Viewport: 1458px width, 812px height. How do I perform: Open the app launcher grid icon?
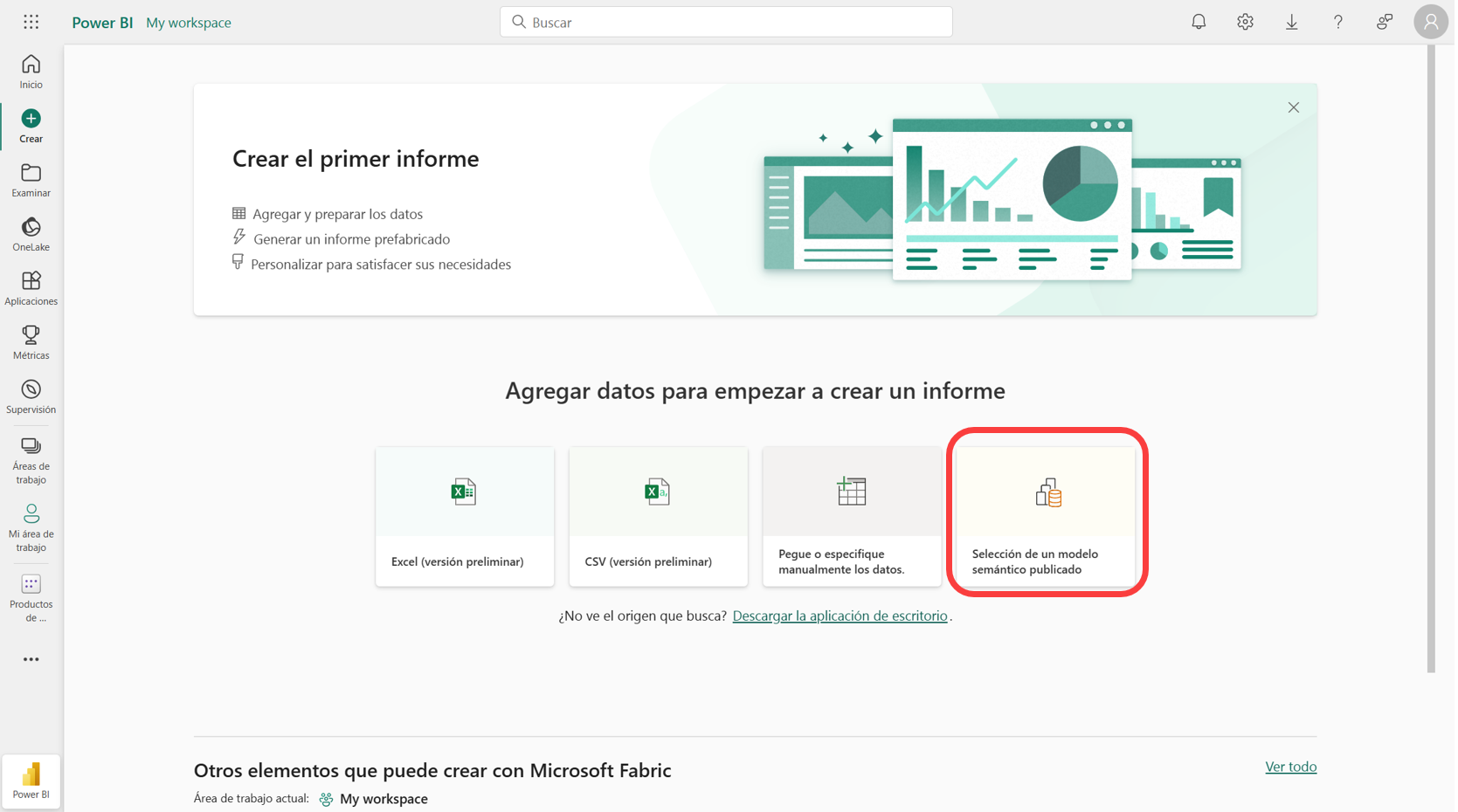[31, 22]
